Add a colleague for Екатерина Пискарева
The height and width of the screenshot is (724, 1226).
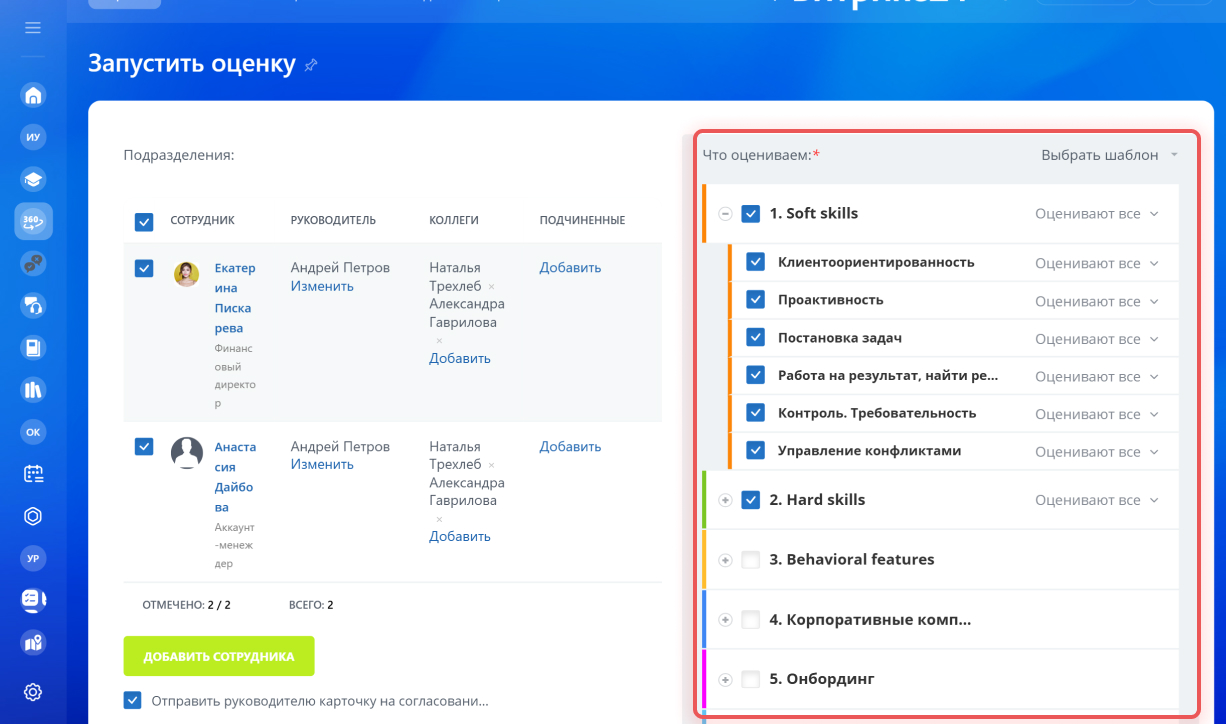(x=460, y=358)
